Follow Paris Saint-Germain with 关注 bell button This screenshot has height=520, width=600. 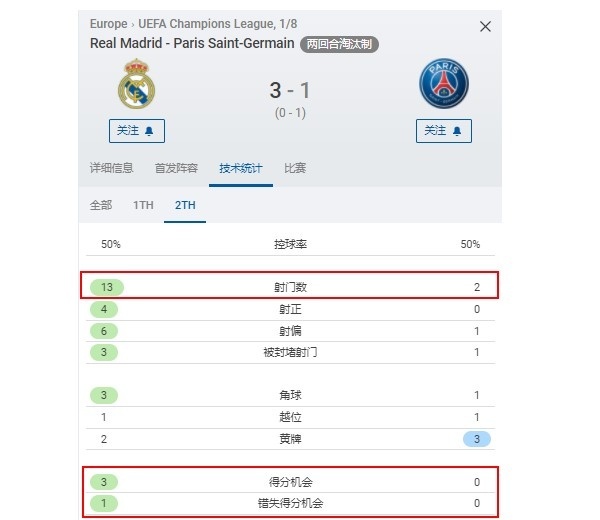click(x=444, y=131)
